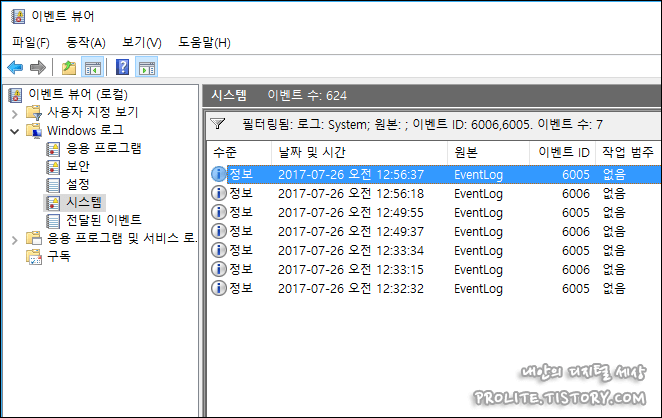Image resolution: width=662 pixels, height=418 pixels.
Task: Open the 보기(V) menu
Action: click(141, 43)
